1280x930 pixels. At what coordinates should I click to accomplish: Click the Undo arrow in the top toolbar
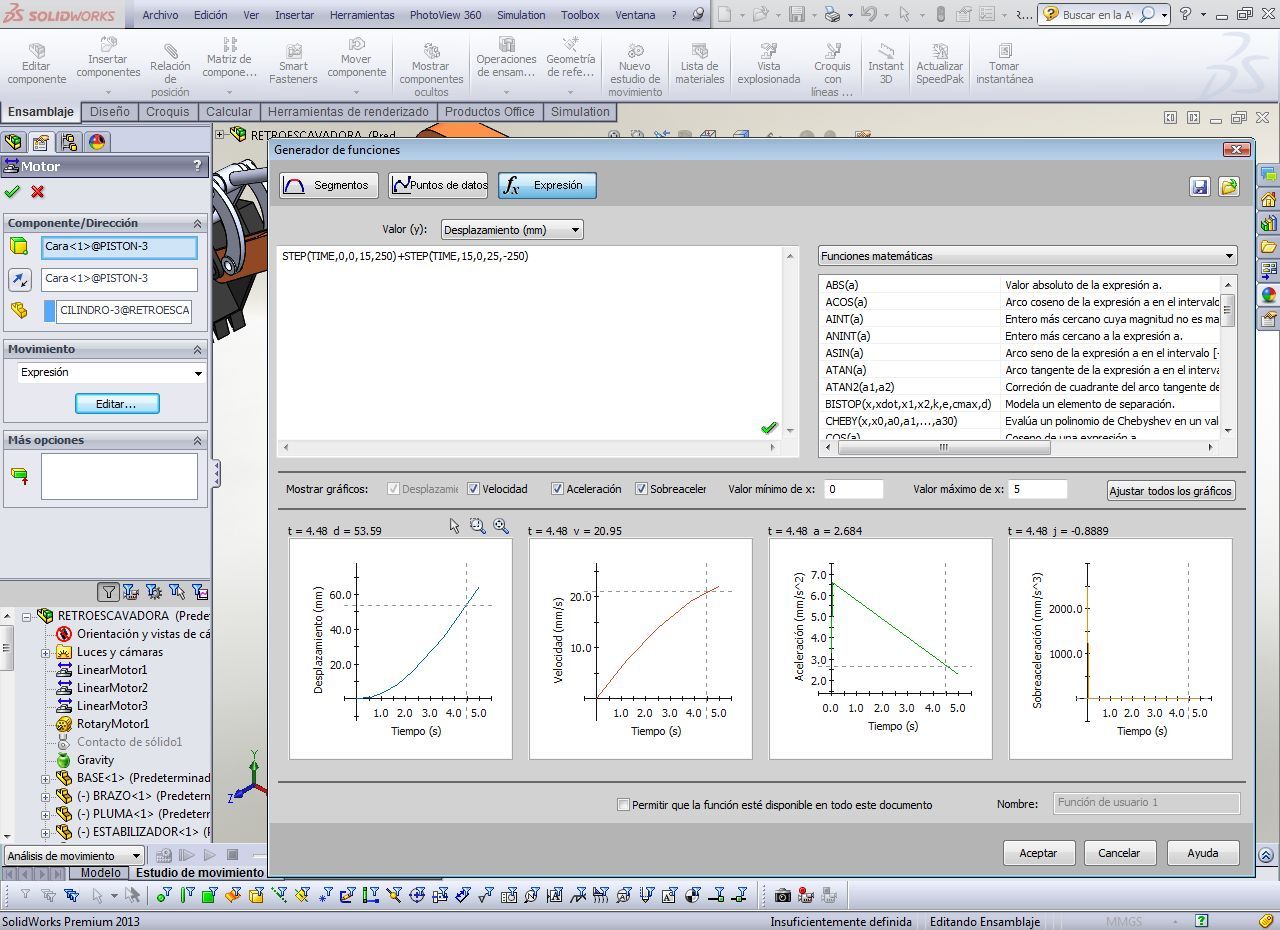click(868, 14)
